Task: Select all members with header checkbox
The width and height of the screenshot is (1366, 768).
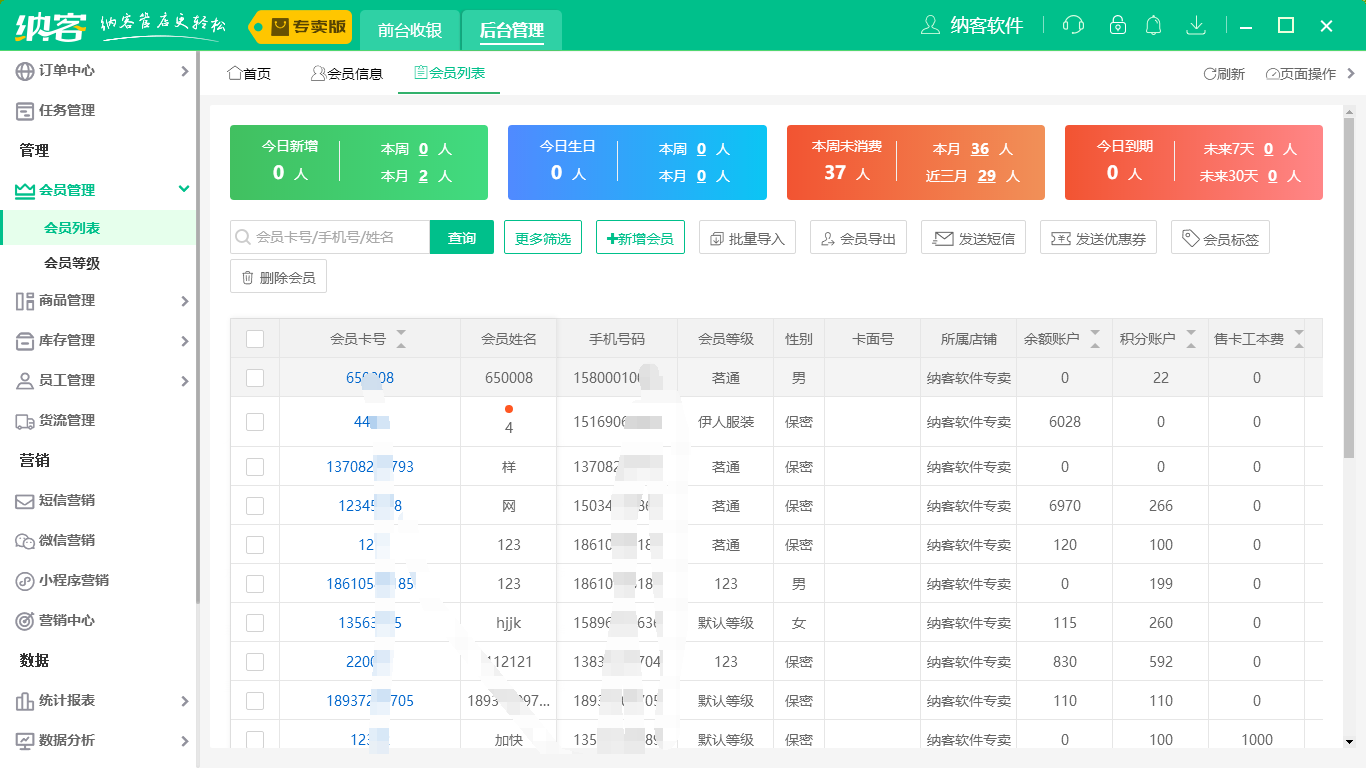Action: pos(255,338)
